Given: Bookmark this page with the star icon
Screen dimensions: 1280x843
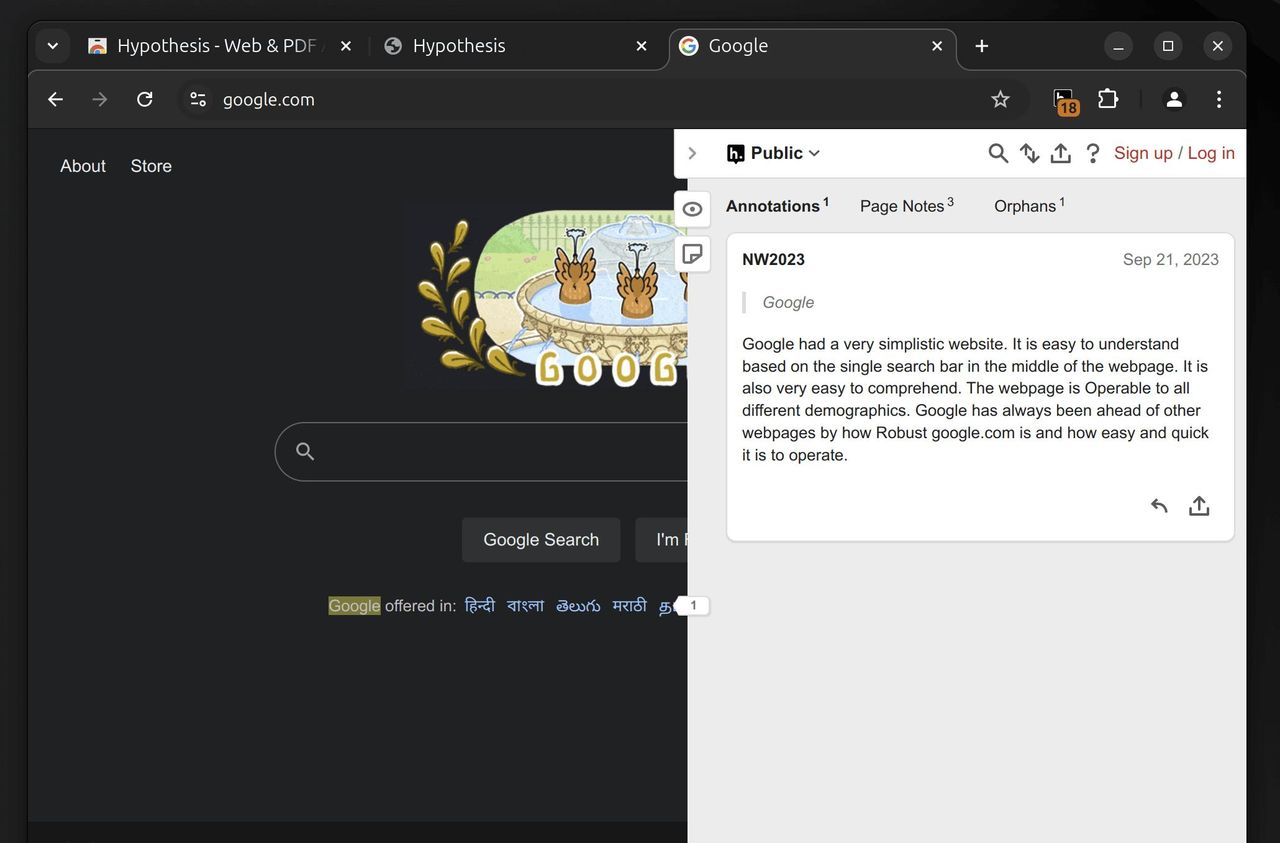Looking at the screenshot, I should 1000,99.
